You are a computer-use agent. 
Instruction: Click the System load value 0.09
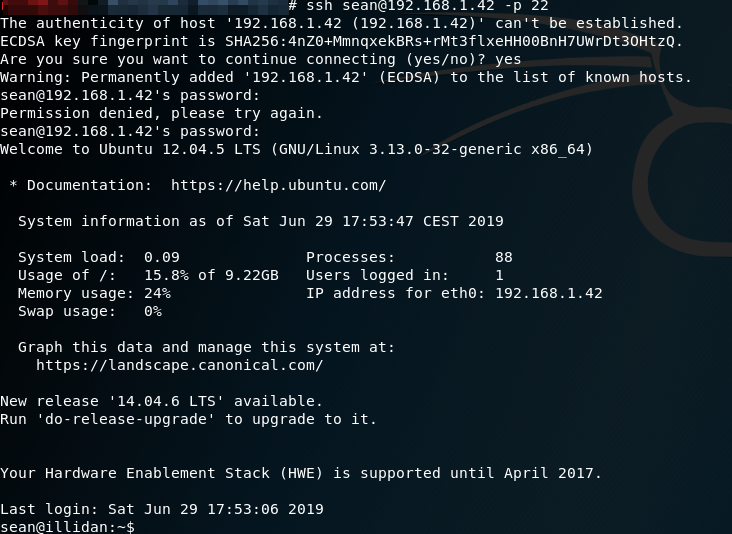pyautogui.click(x=162, y=257)
